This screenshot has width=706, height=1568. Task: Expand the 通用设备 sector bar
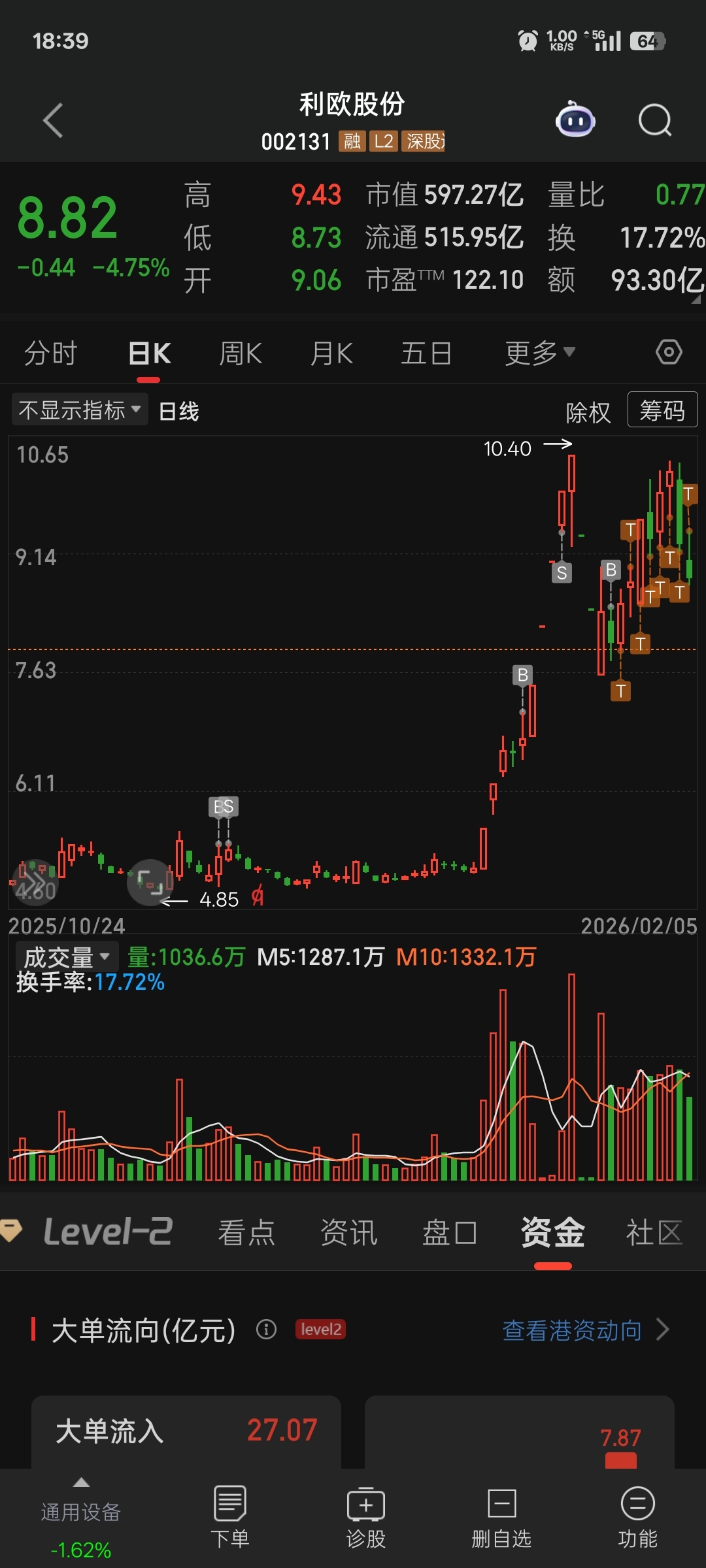tap(81, 1517)
